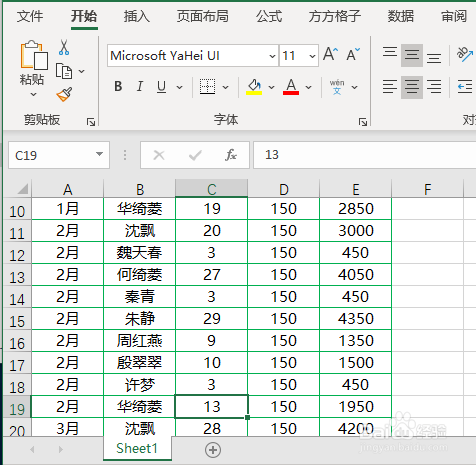The image size is (476, 465).
Task: Click next sheet navigation arrow
Action: tap(60, 450)
